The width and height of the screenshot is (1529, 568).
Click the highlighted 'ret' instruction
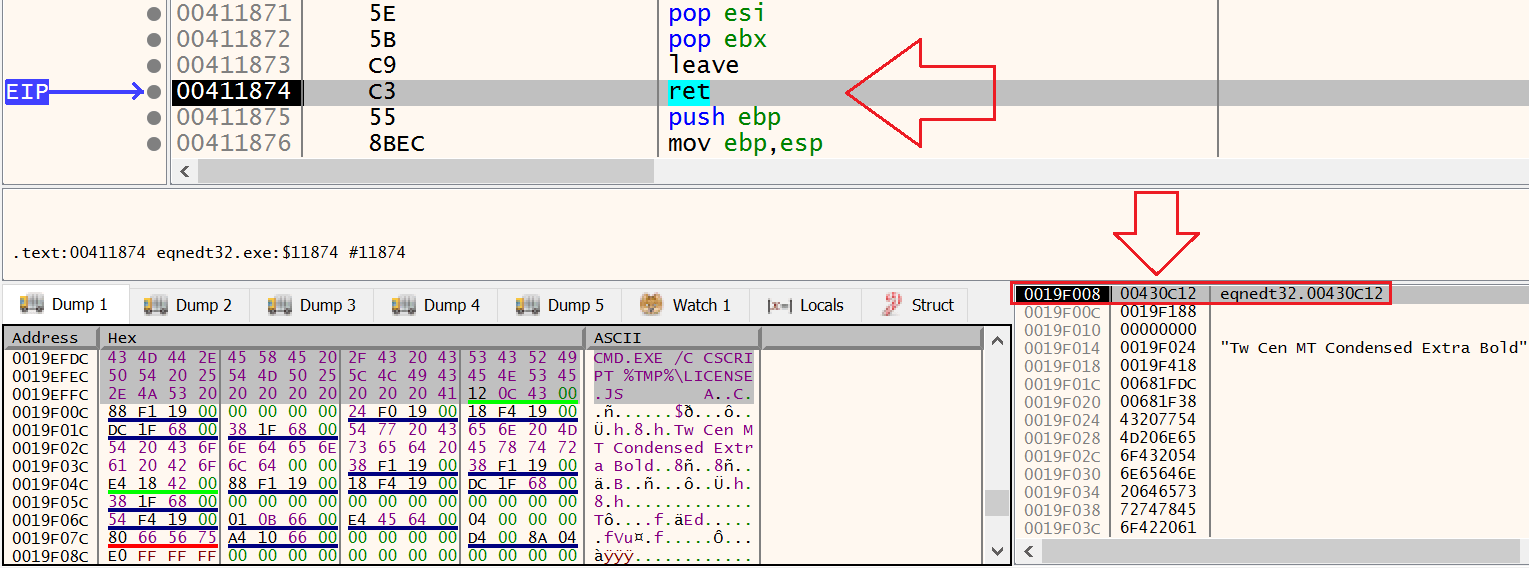click(x=689, y=92)
